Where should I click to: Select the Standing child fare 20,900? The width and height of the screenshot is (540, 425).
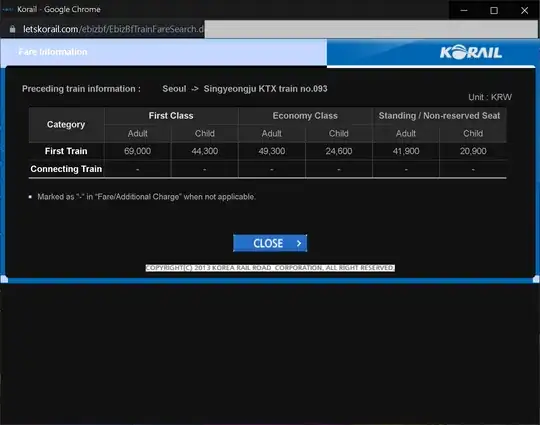[473, 151]
